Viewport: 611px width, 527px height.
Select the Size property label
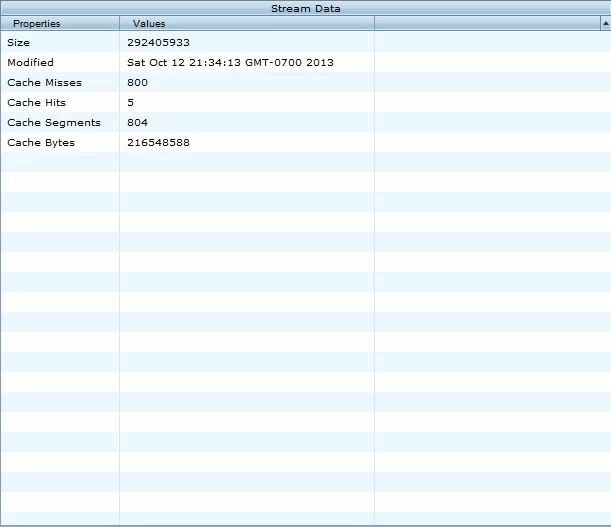click(x=18, y=42)
